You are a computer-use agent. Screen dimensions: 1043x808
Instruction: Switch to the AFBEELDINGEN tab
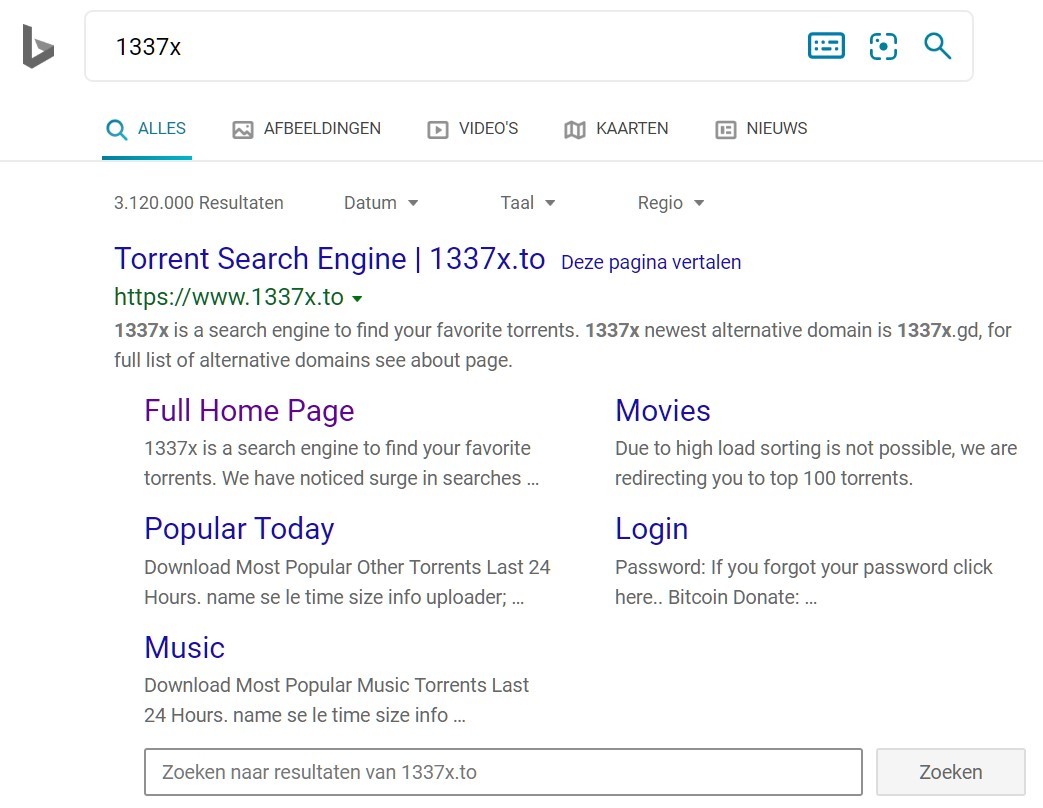307,128
